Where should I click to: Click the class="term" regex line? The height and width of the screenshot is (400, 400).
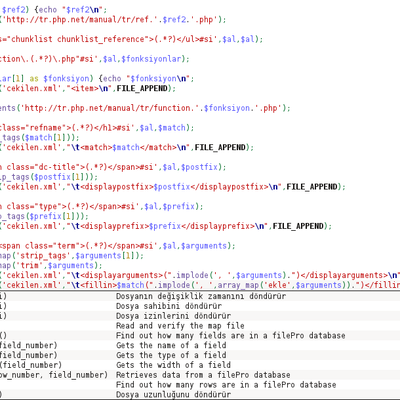click(x=118, y=246)
